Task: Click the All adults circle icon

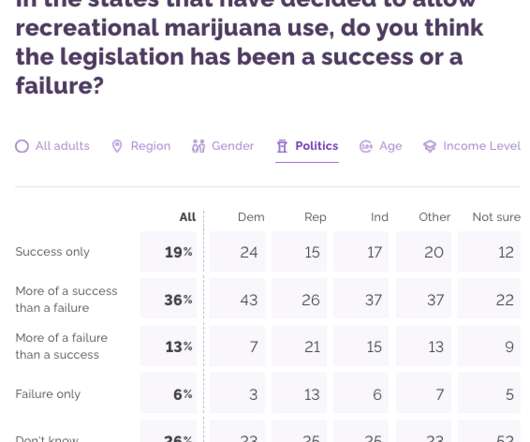Action: 22,146
